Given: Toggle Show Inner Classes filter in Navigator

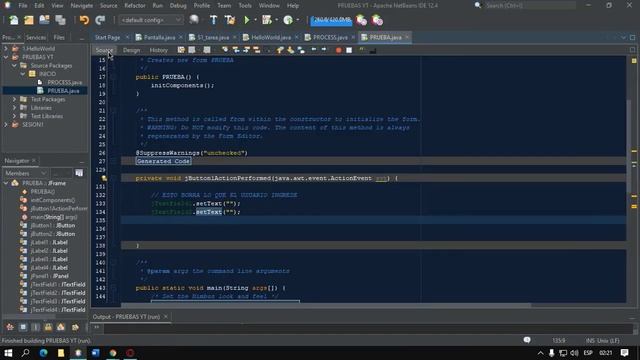Looking at the screenshot, I should point(61,327).
